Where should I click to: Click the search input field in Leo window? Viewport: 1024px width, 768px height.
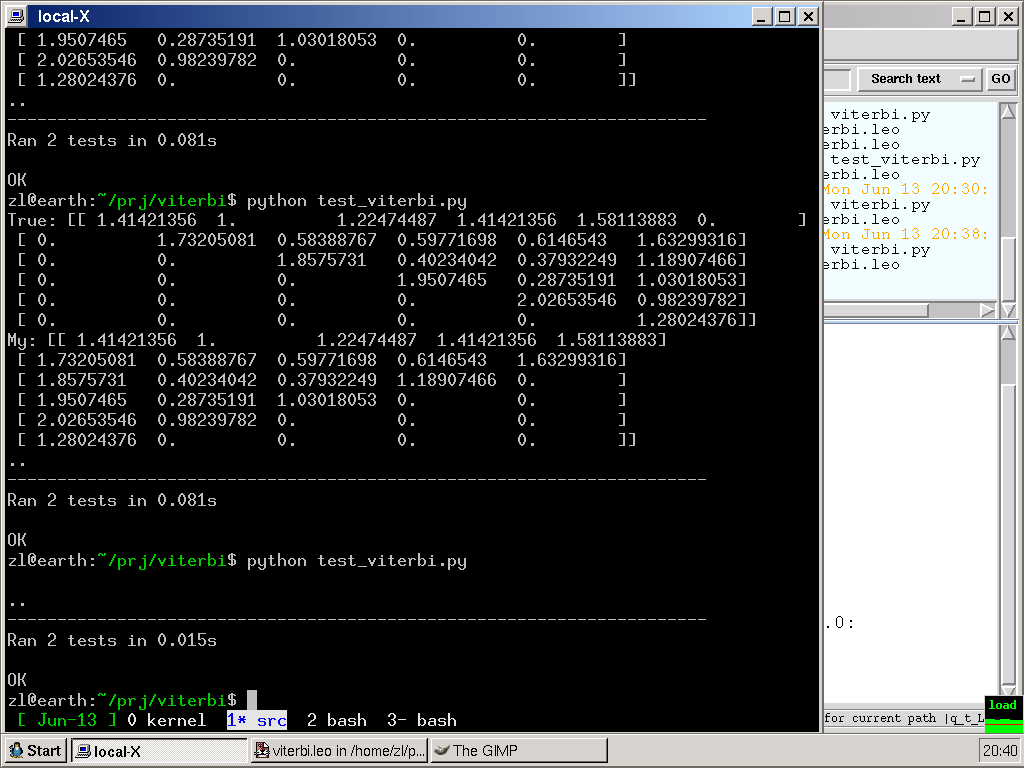(x=837, y=80)
